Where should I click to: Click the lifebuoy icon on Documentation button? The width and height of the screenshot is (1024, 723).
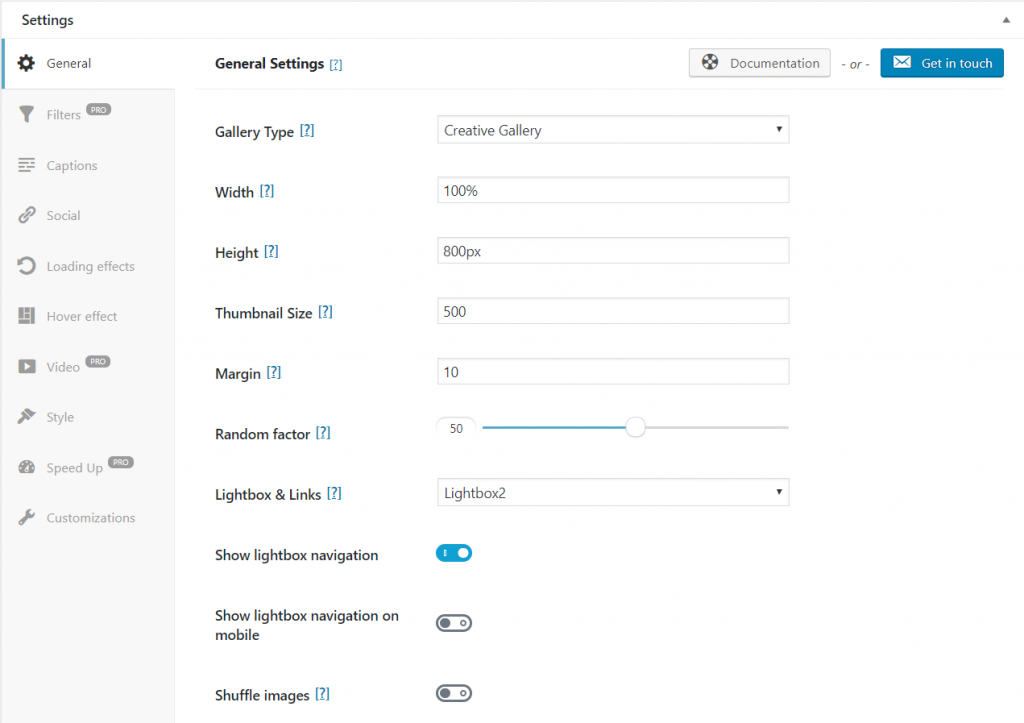point(710,62)
